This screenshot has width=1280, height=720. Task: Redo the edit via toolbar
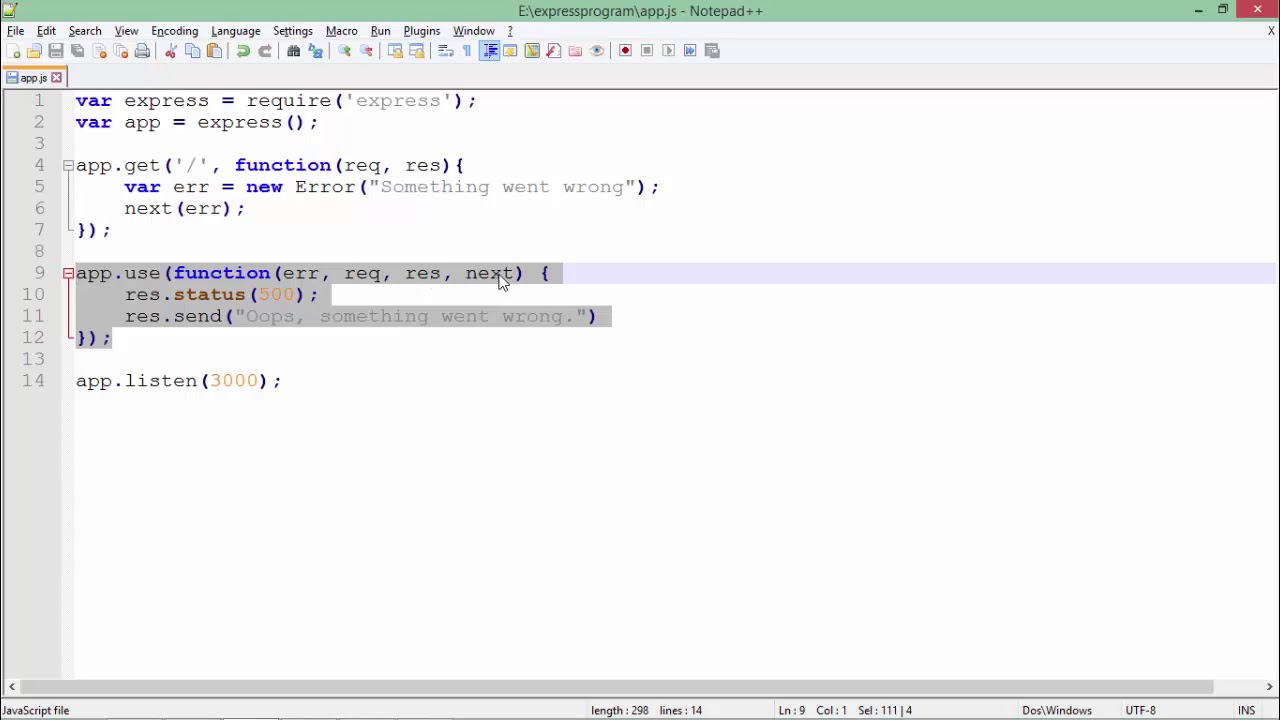[x=265, y=51]
